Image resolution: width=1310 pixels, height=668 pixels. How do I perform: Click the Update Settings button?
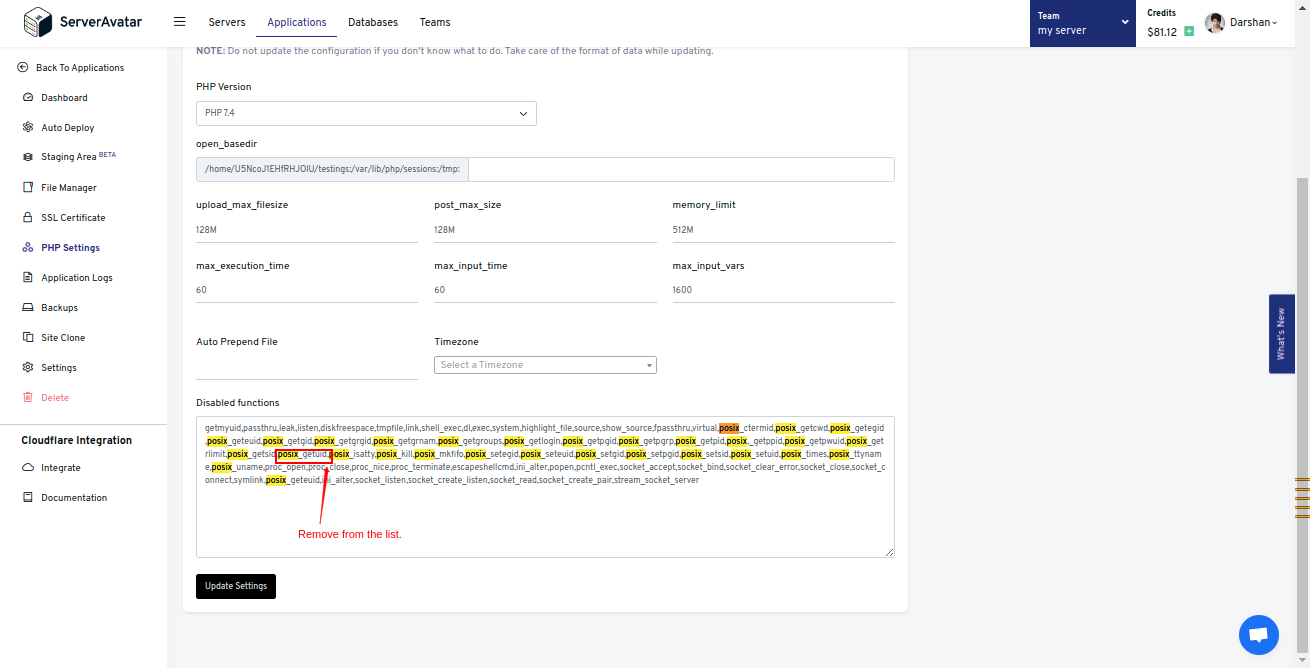(x=236, y=586)
